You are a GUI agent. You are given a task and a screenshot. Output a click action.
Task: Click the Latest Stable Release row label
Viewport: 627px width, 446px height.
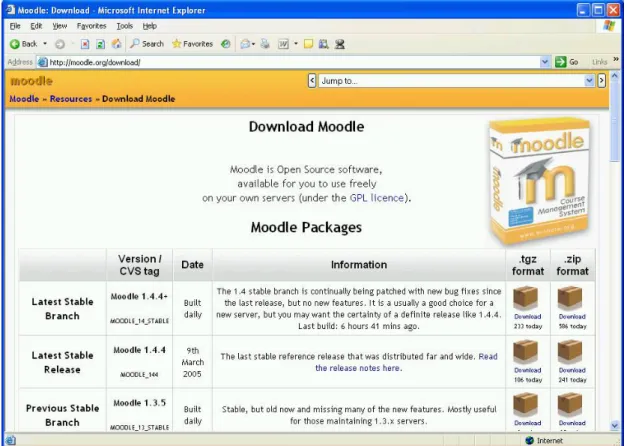[x=62, y=362]
